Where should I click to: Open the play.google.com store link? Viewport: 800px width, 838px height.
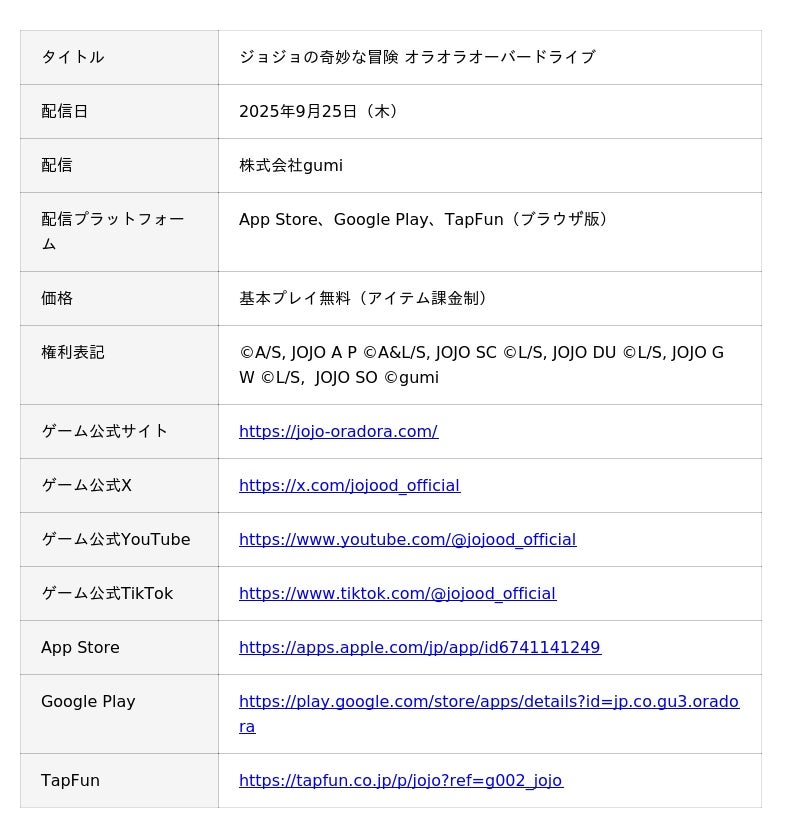(488, 701)
